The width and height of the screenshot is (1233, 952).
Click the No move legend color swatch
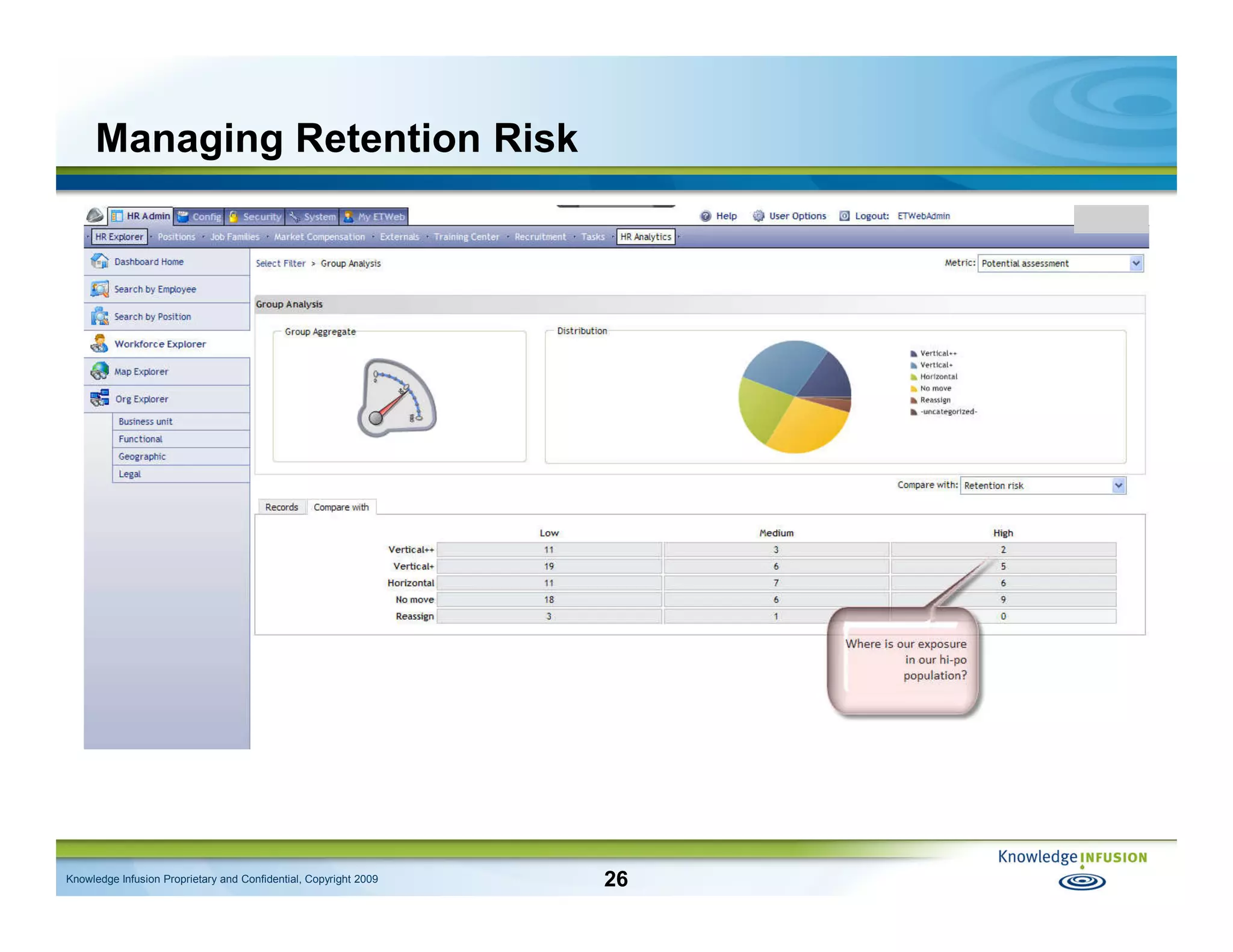(913, 389)
